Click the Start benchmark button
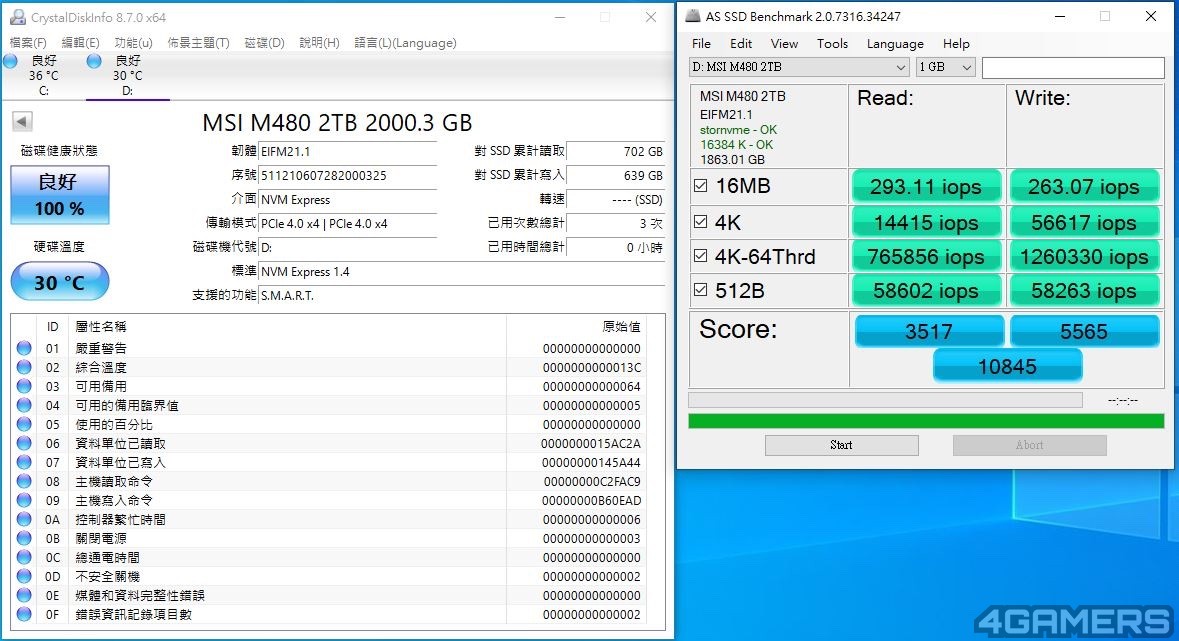The width and height of the screenshot is (1179, 641). click(x=841, y=445)
